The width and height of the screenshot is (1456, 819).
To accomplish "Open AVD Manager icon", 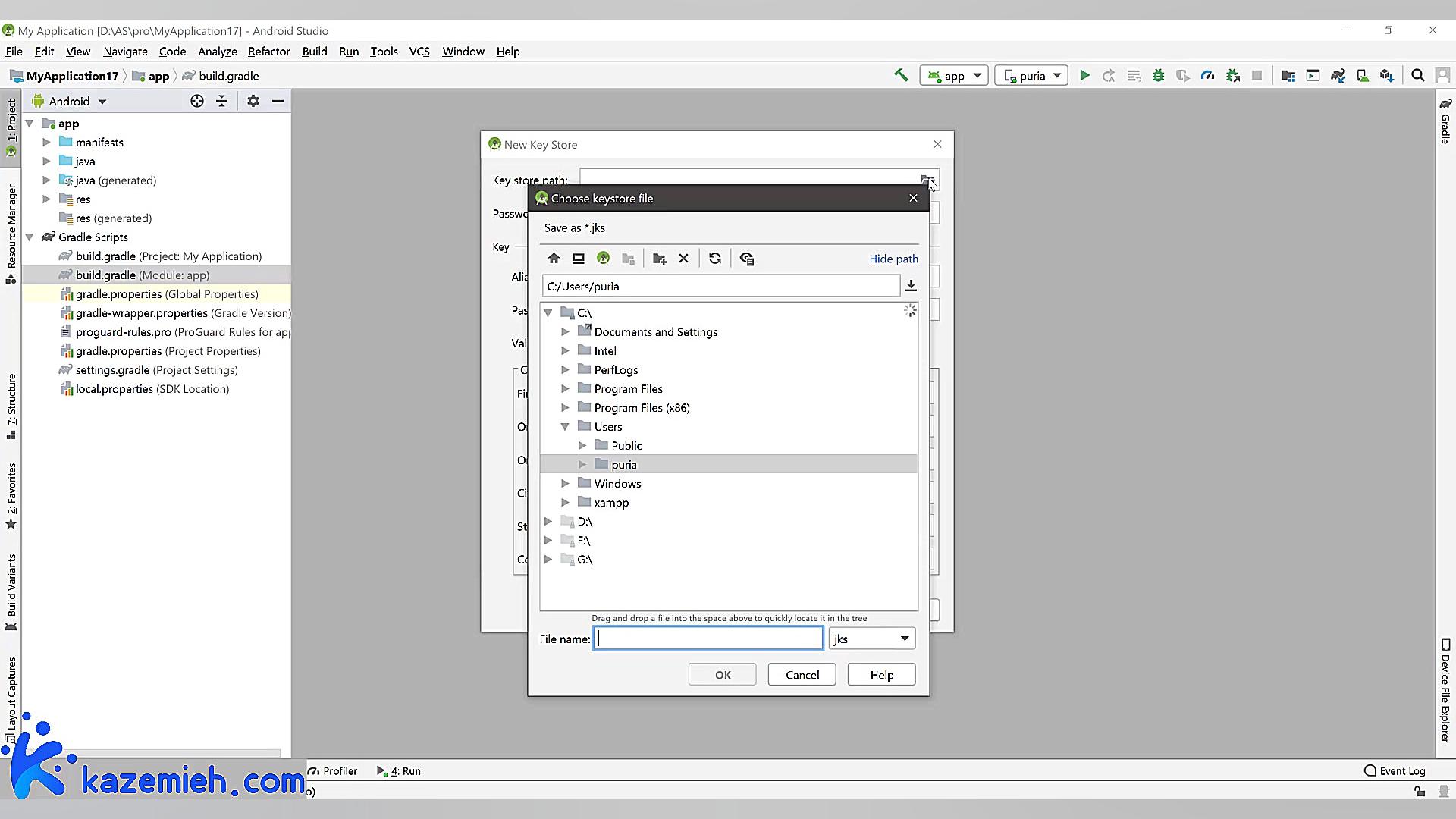I will [x=1363, y=75].
